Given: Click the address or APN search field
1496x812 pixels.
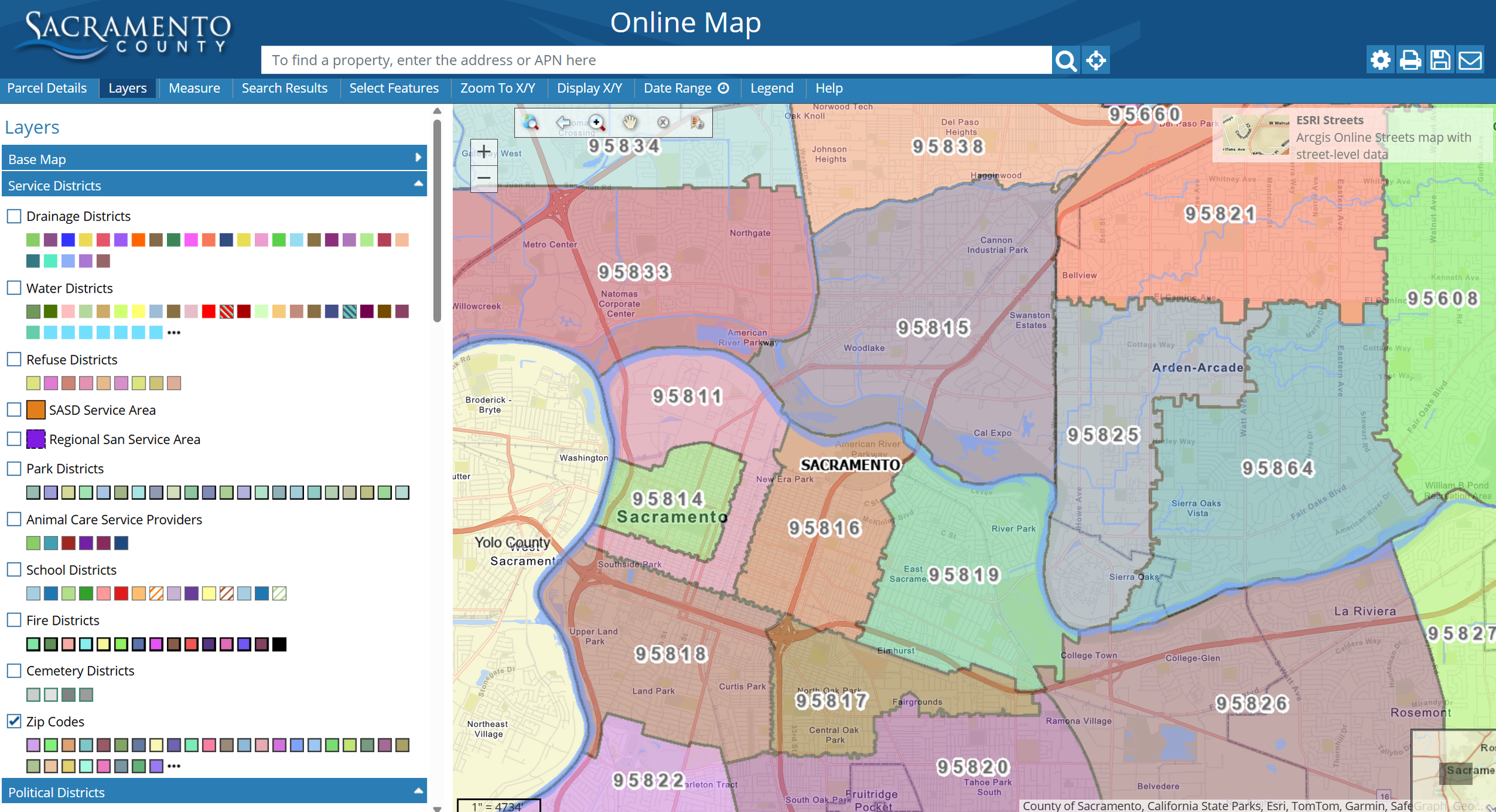Looking at the screenshot, I should point(655,60).
